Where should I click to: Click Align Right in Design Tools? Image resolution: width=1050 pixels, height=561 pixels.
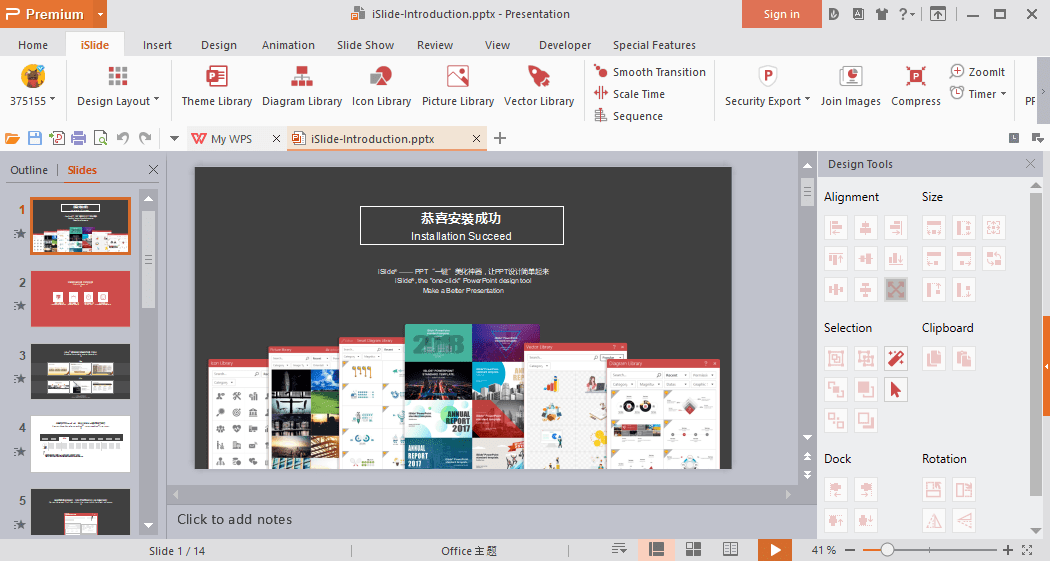(x=896, y=228)
